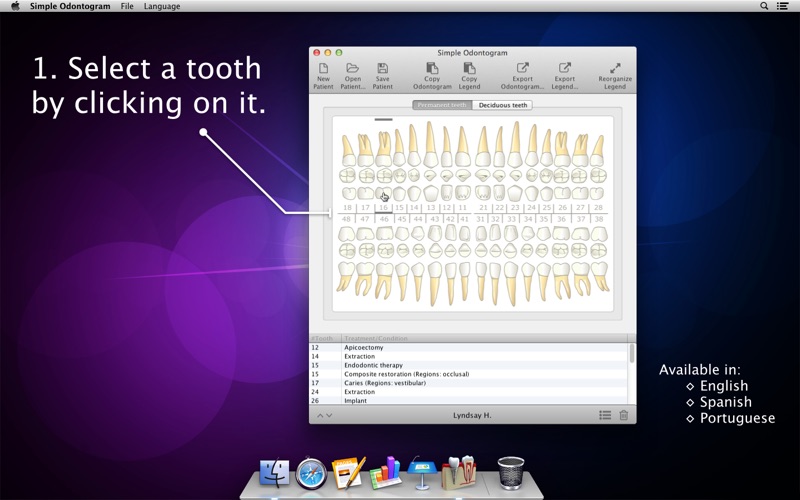Copy the odontogram to the clipboard

click(432, 76)
